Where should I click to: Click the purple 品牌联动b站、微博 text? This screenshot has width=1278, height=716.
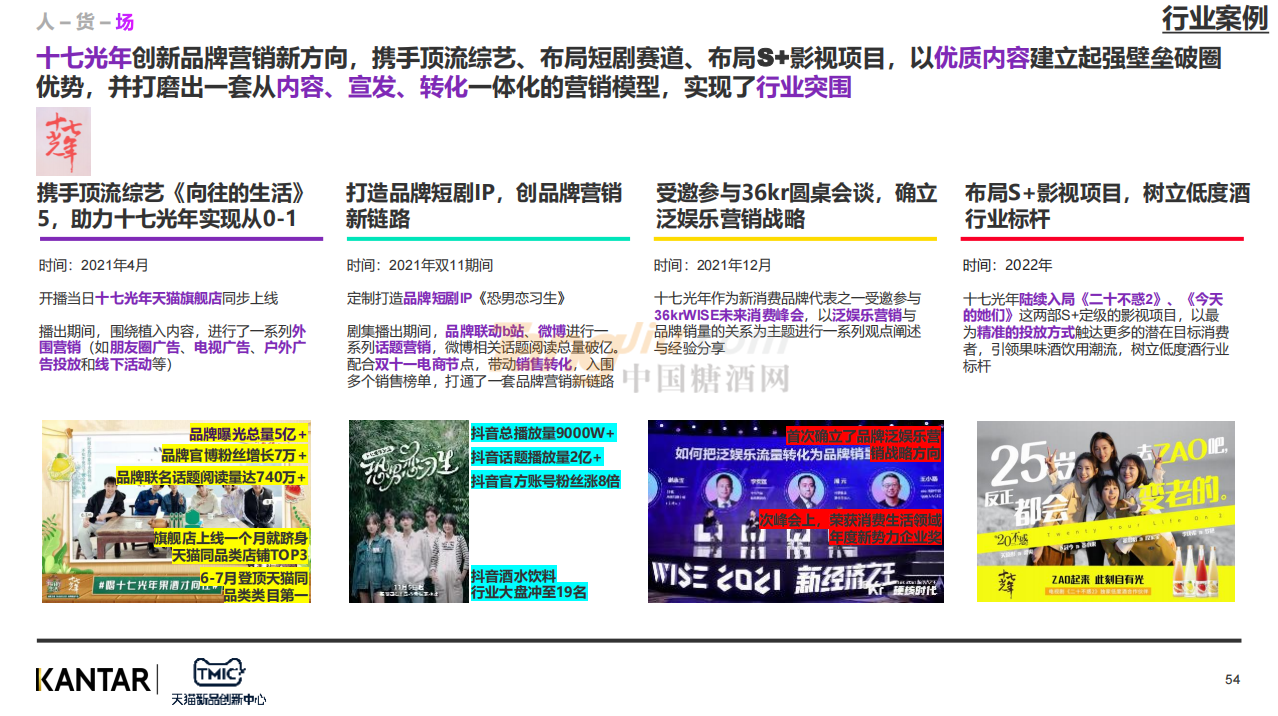pyautogui.click(x=506, y=331)
